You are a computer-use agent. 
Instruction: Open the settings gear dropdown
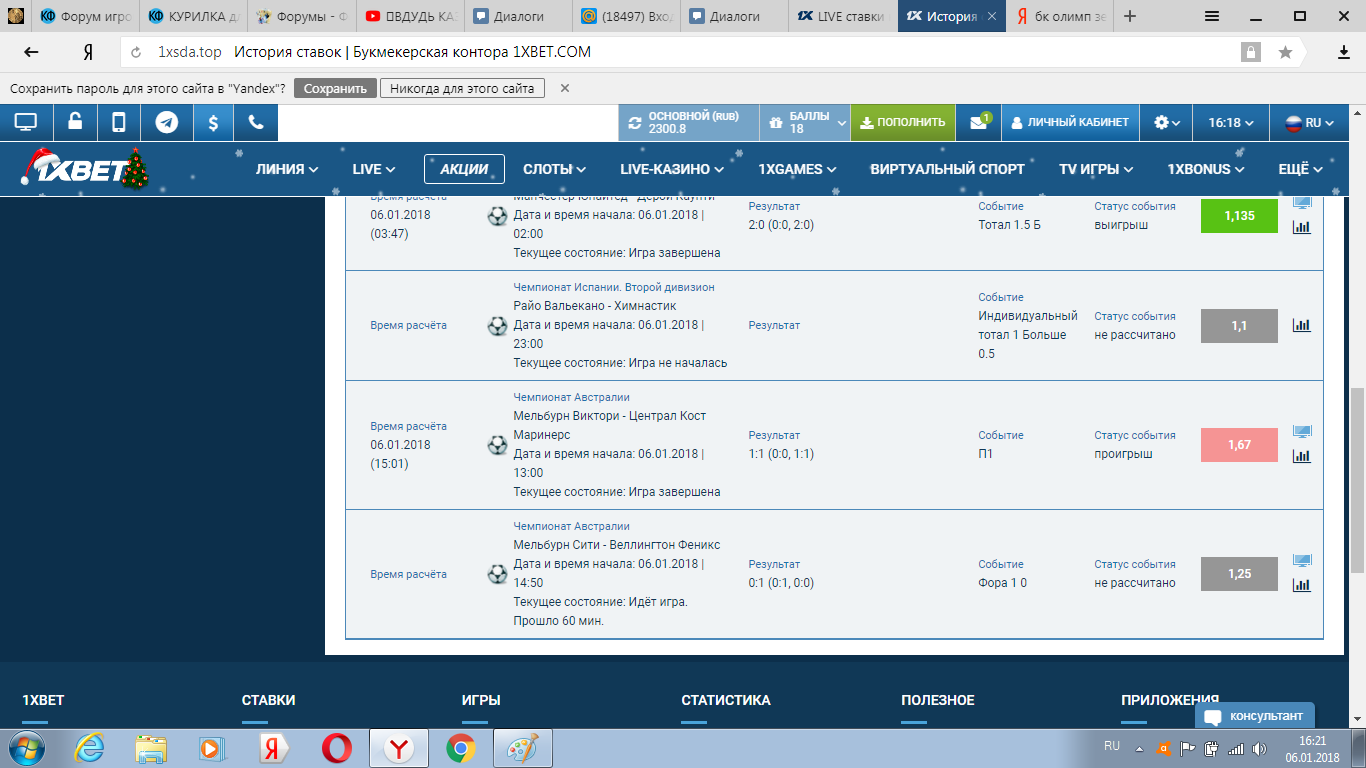[x=1167, y=122]
